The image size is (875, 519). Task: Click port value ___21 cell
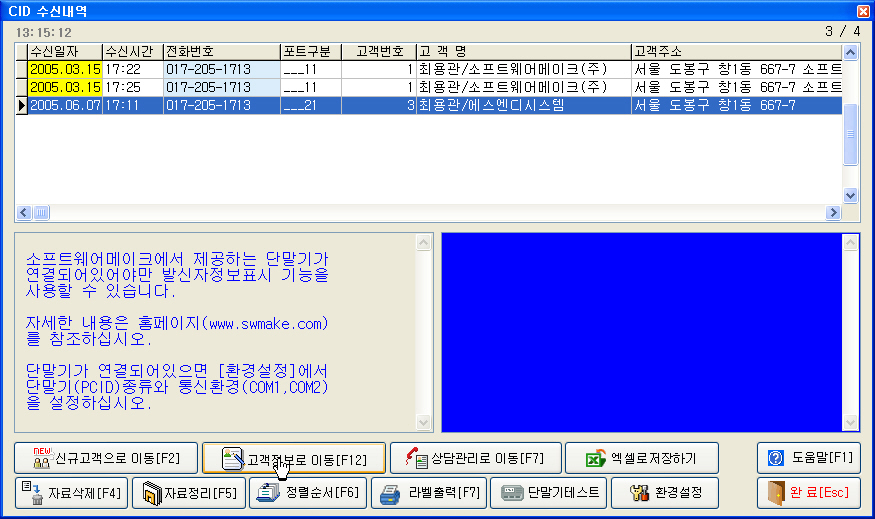(x=310, y=105)
